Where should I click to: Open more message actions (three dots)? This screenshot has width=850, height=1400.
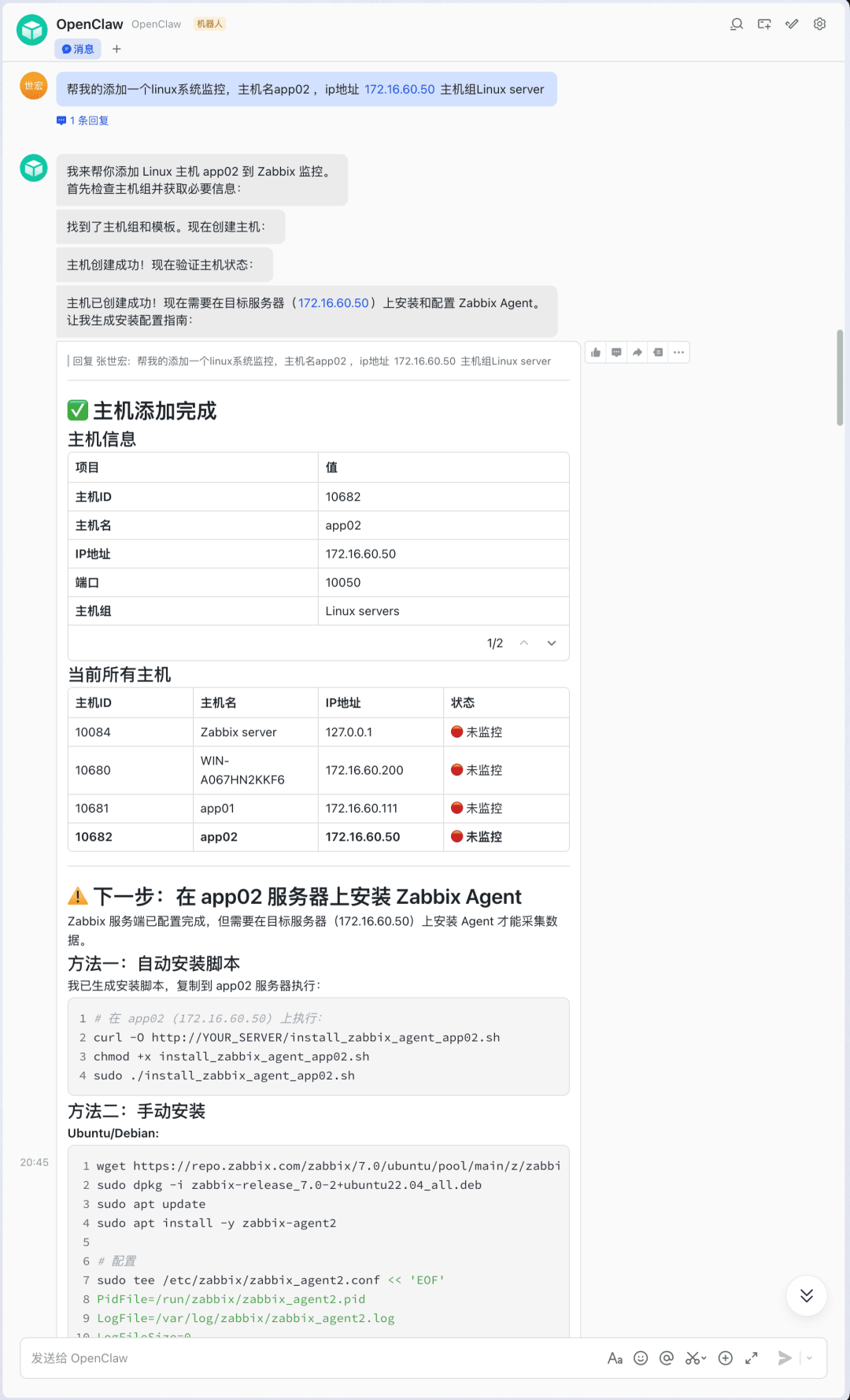point(678,353)
